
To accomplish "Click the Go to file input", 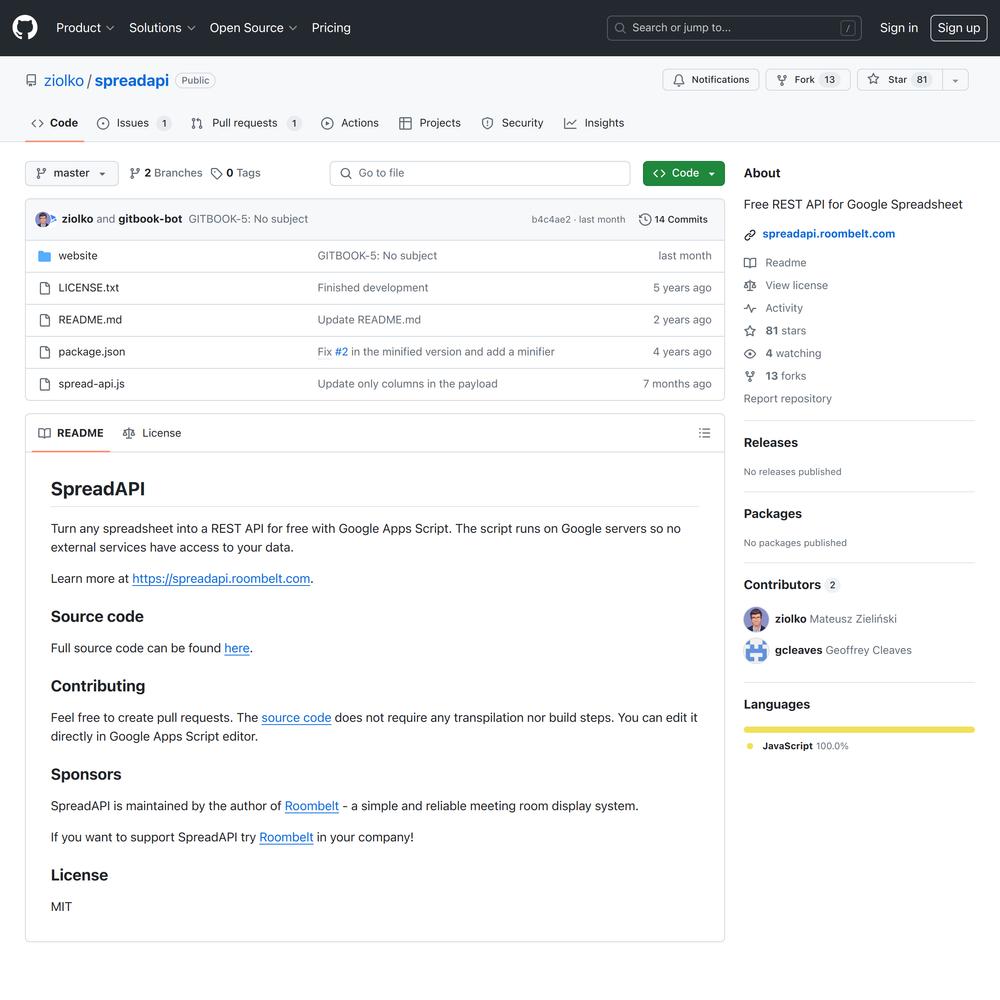I will (480, 173).
